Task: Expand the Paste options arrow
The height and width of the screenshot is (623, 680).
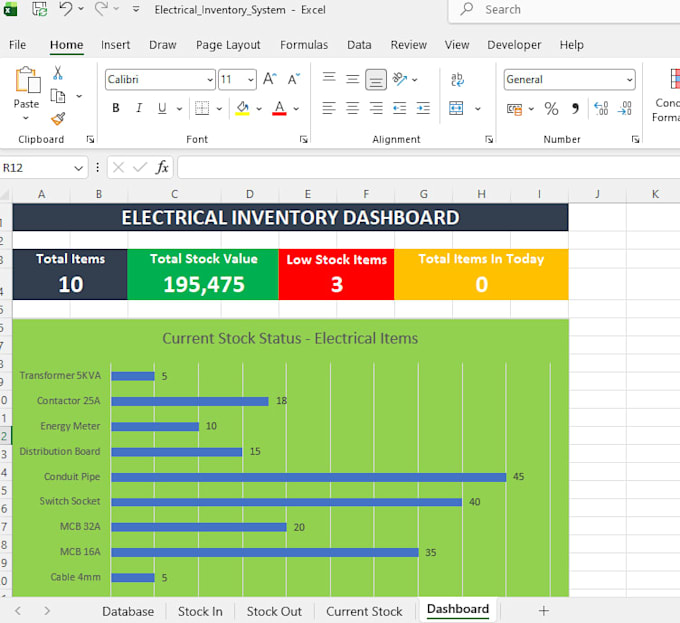Action: [x=26, y=118]
